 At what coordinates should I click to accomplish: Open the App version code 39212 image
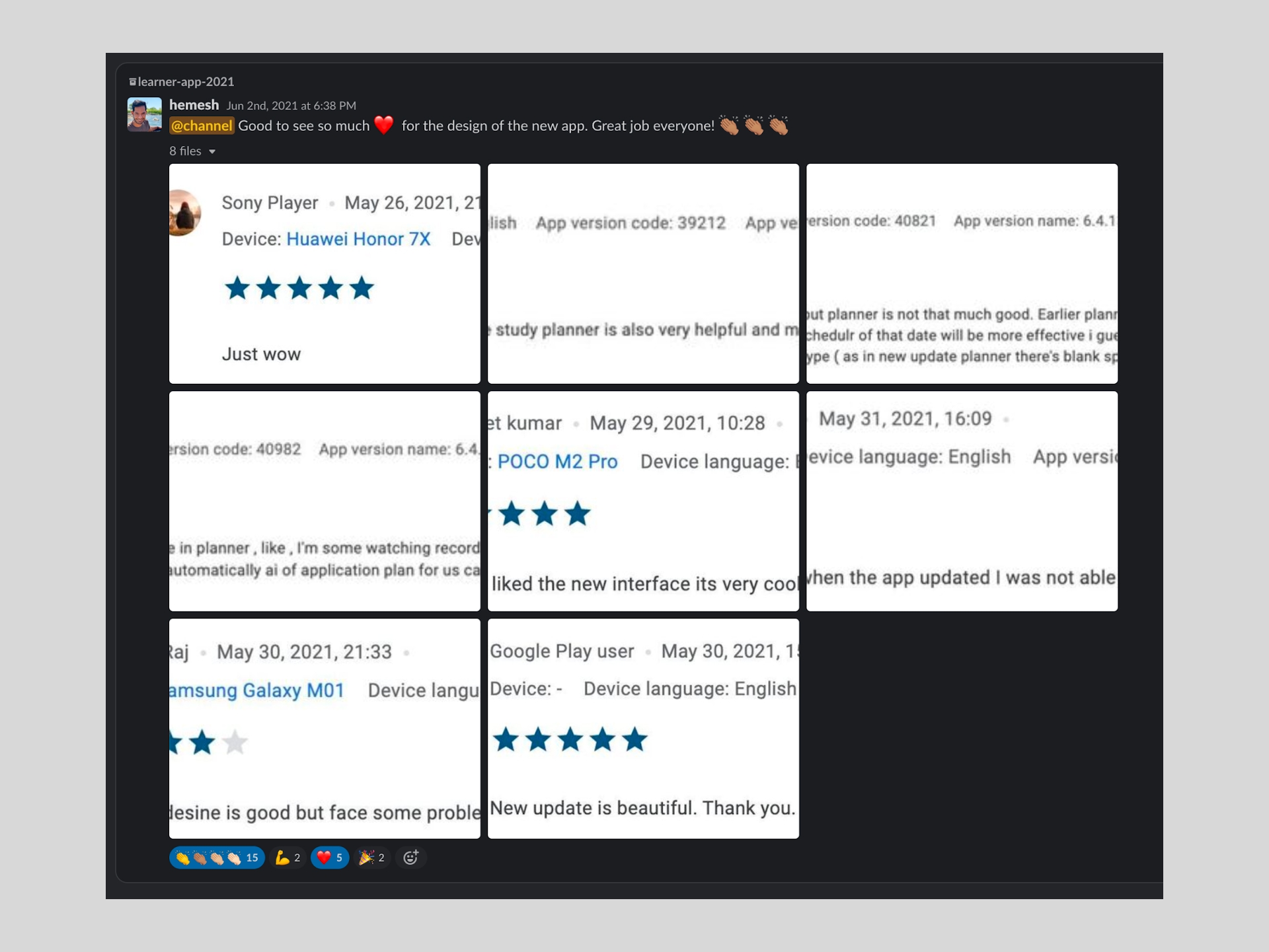tap(643, 274)
